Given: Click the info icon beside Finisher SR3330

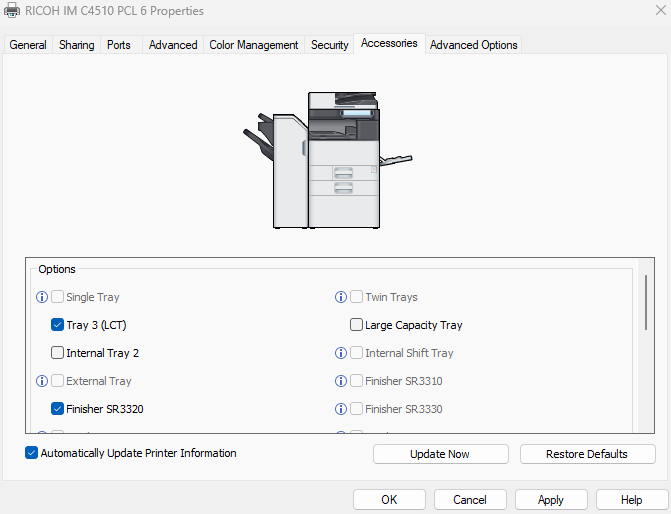Looking at the screenshot, I should point(341,409).
